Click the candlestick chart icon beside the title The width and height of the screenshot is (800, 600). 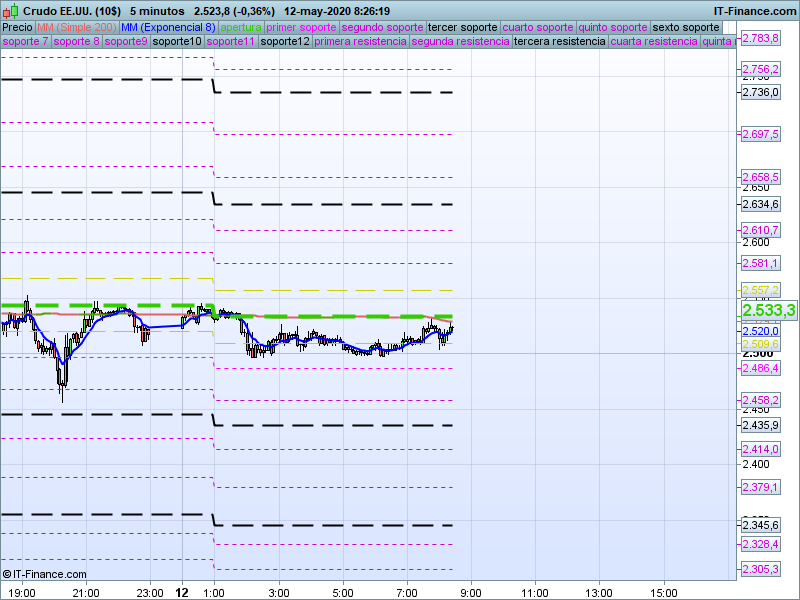pos(9,10)
